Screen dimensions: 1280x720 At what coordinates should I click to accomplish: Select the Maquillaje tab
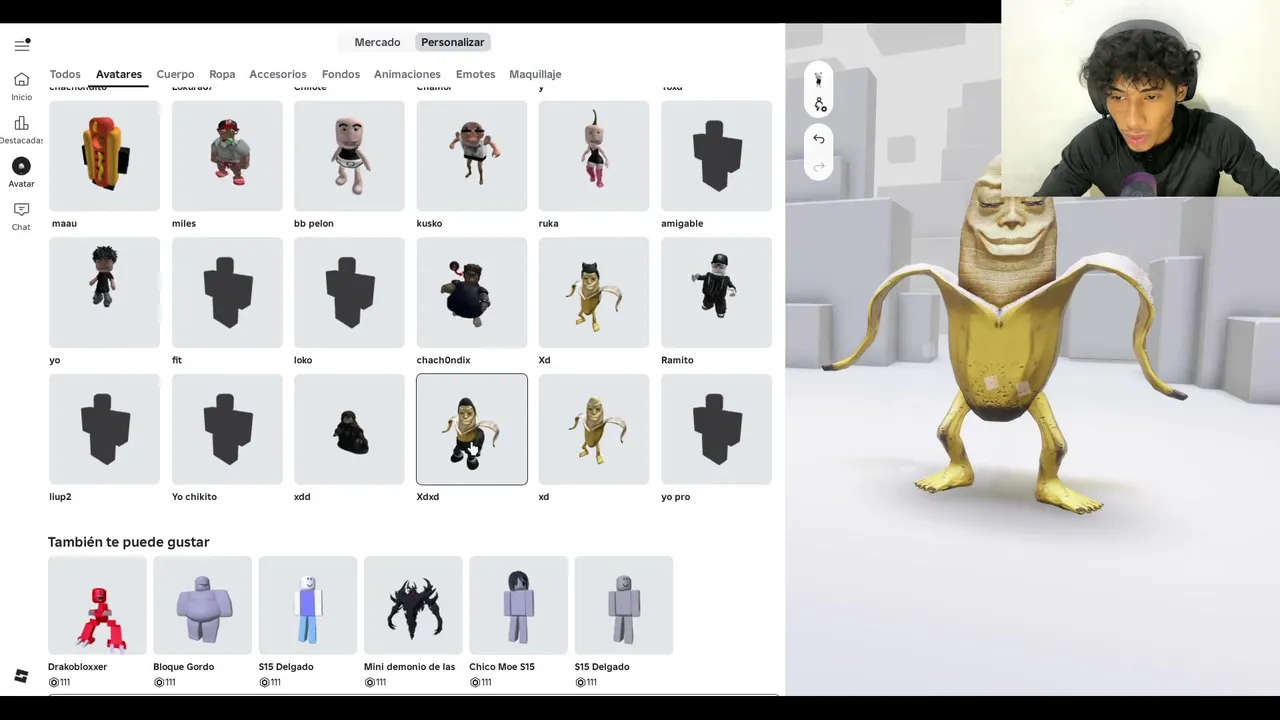point(535,74)
